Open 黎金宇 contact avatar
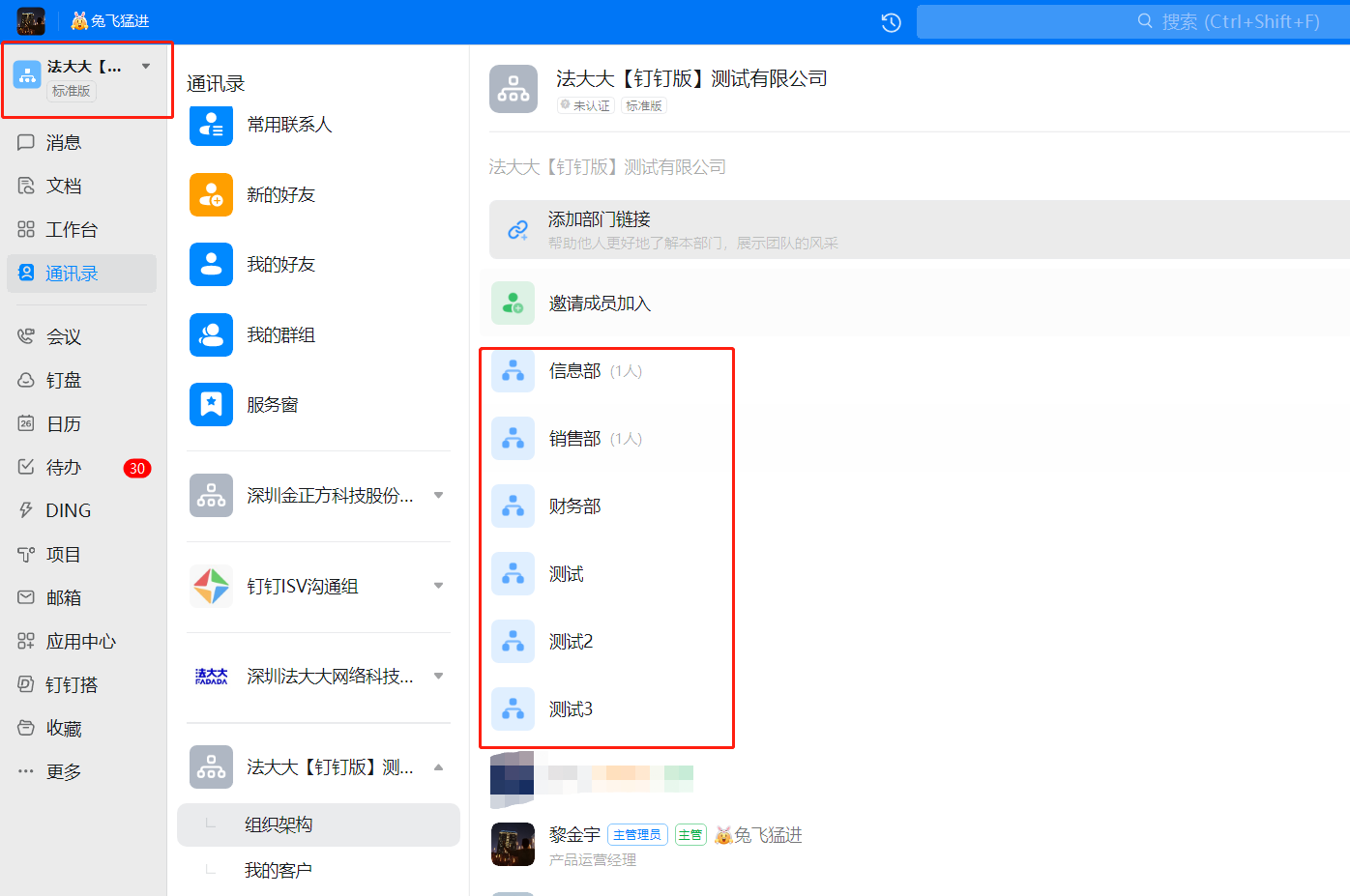 point(513,845)
